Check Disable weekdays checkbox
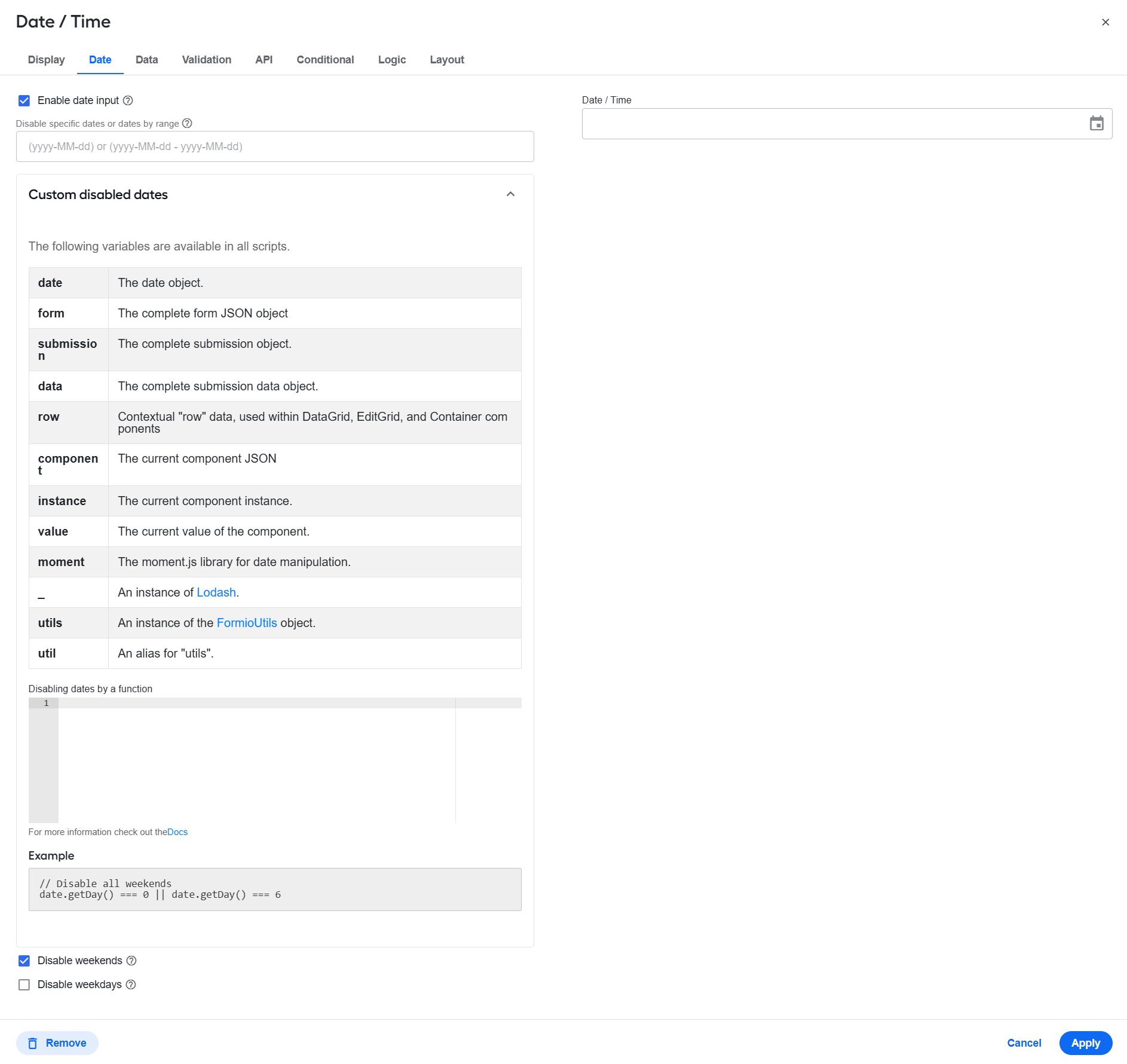 point(24,984)
